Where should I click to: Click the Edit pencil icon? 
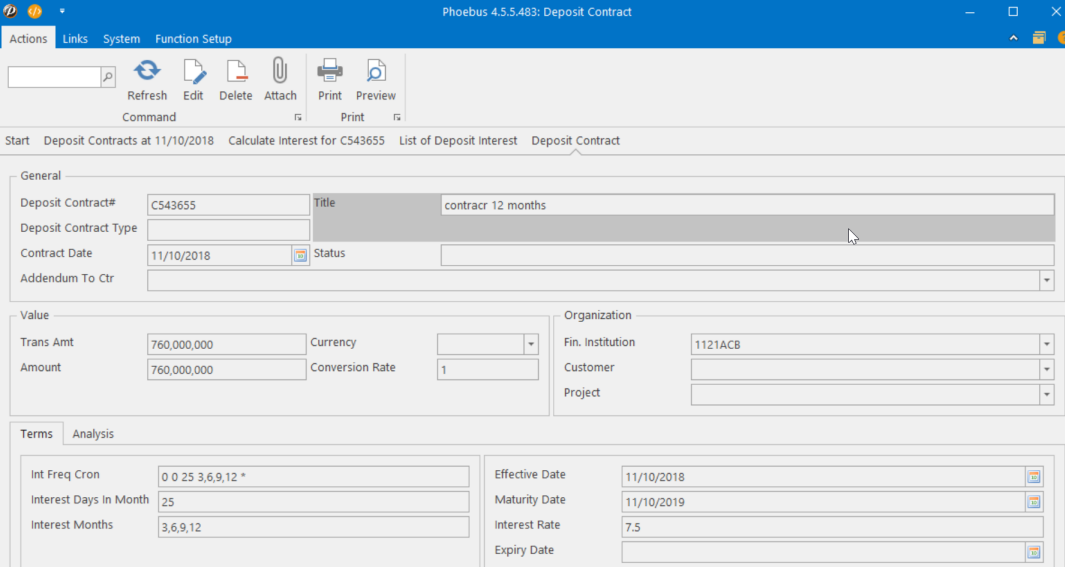pos(193,71)
